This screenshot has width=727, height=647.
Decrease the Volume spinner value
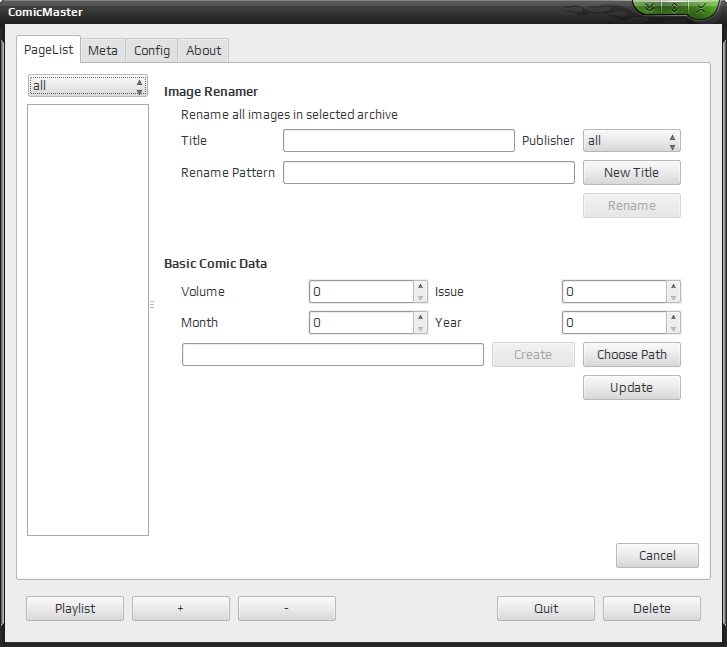pos(421,297)
